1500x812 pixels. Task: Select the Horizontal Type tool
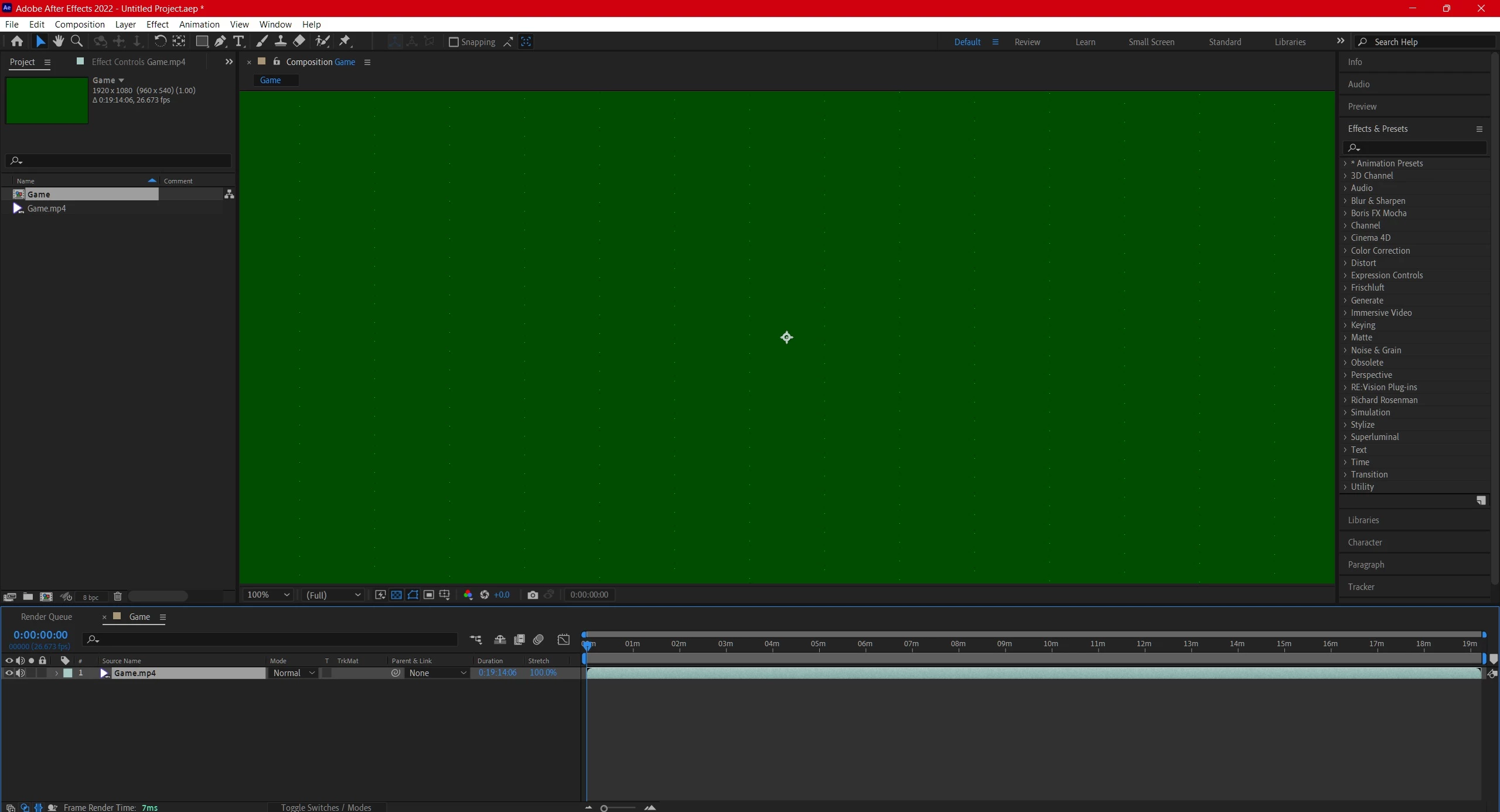click(x=238, y=42)
